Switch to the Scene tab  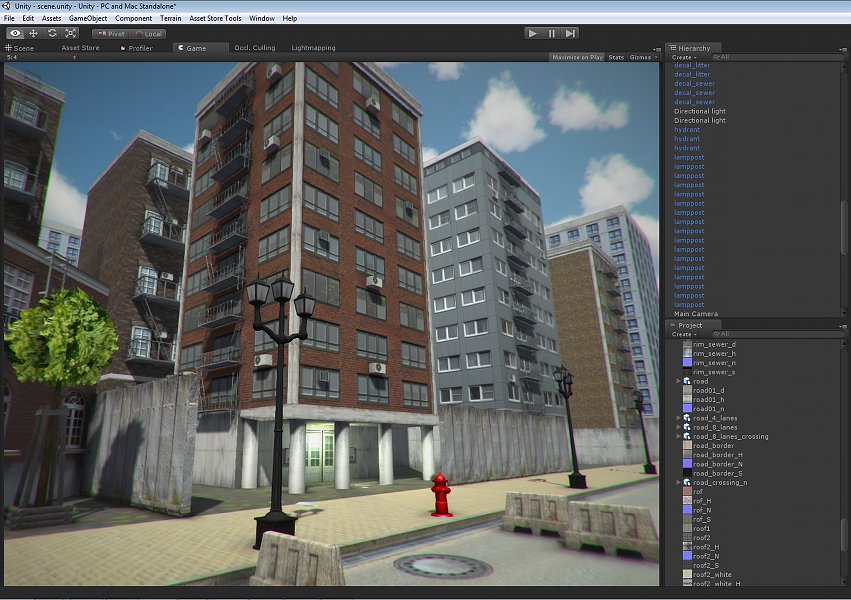[x=20, y=48]
